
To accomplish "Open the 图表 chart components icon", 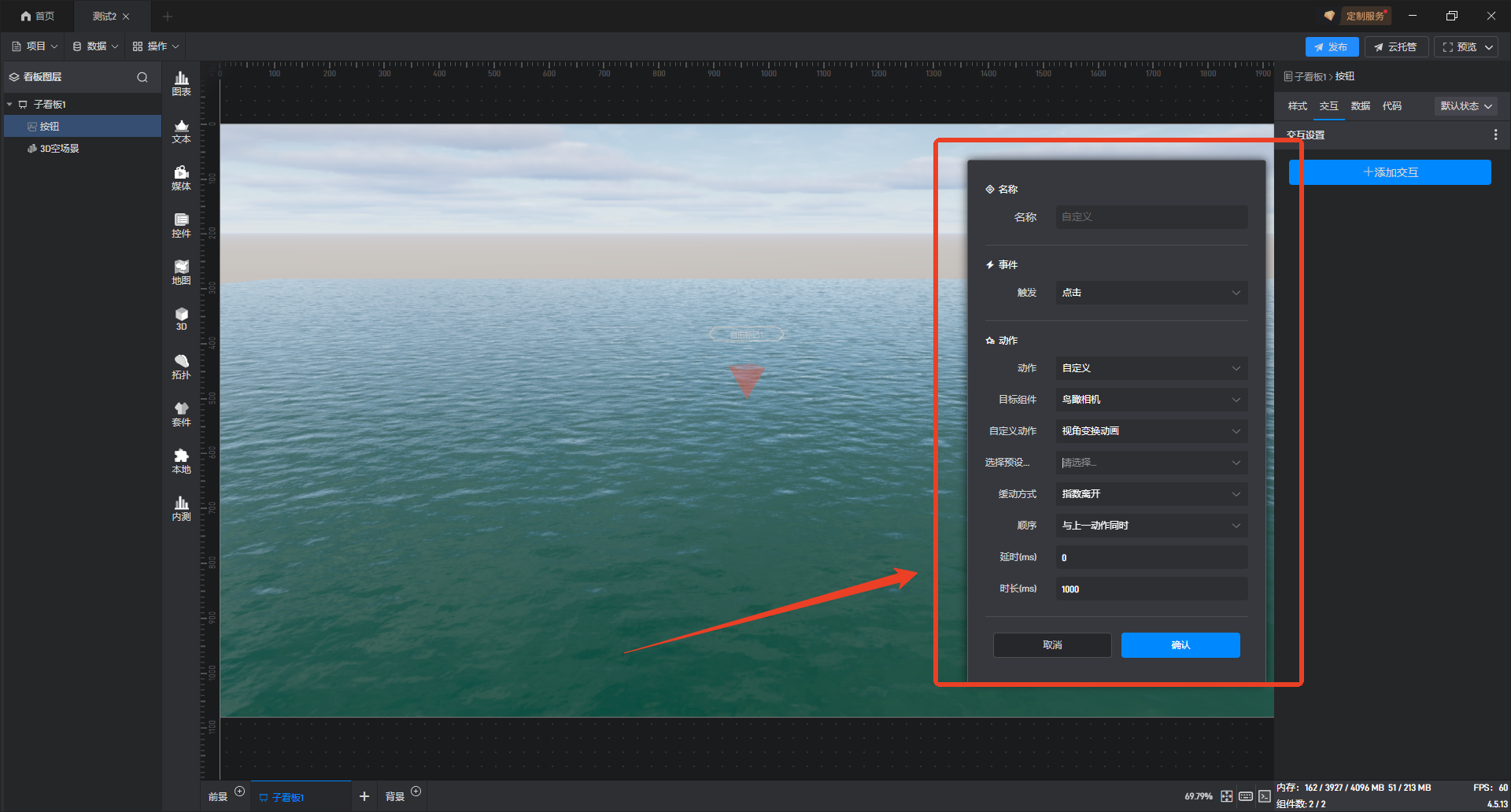I will [181, 83].
